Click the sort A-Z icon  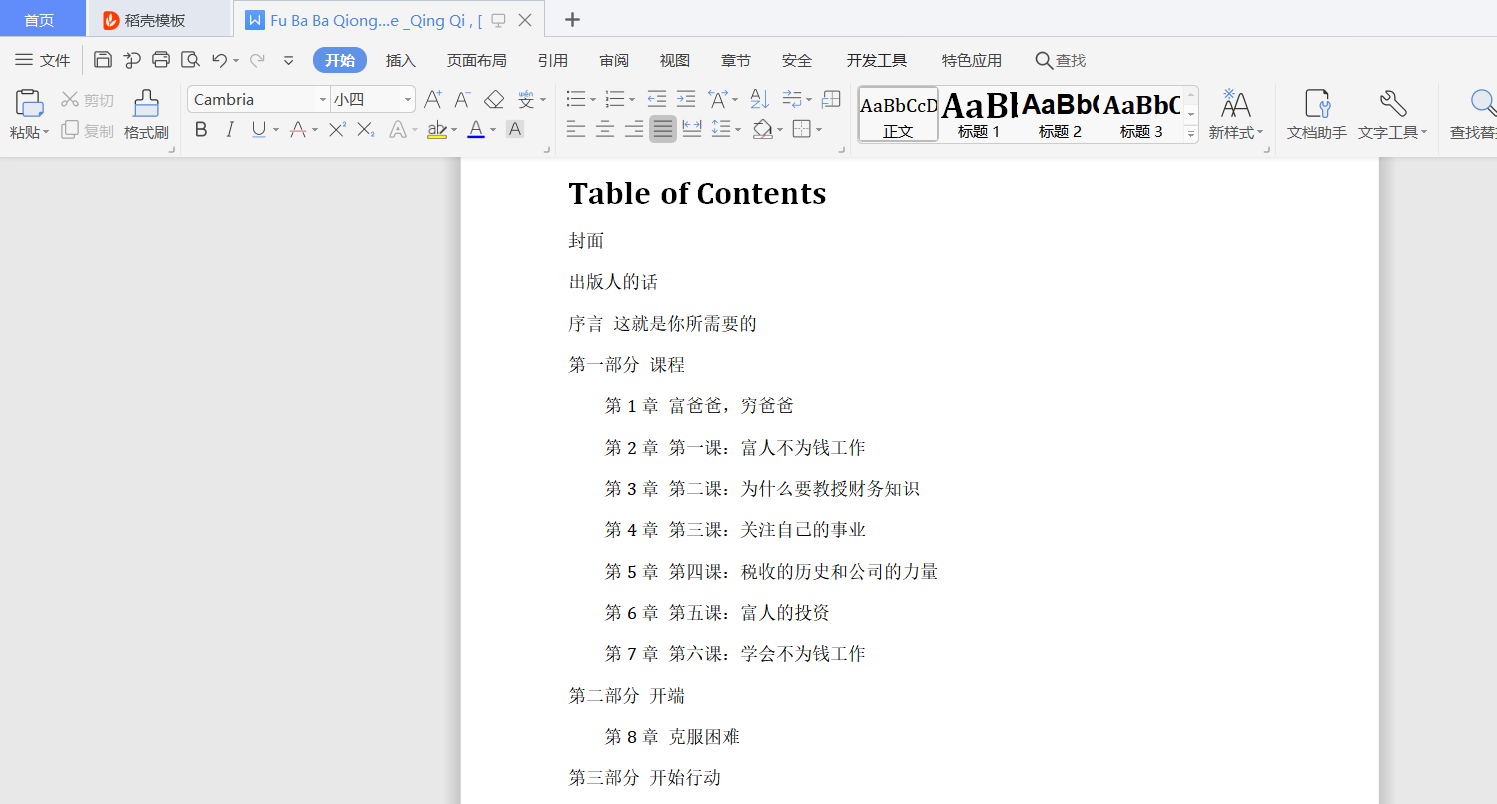point(760,99)
